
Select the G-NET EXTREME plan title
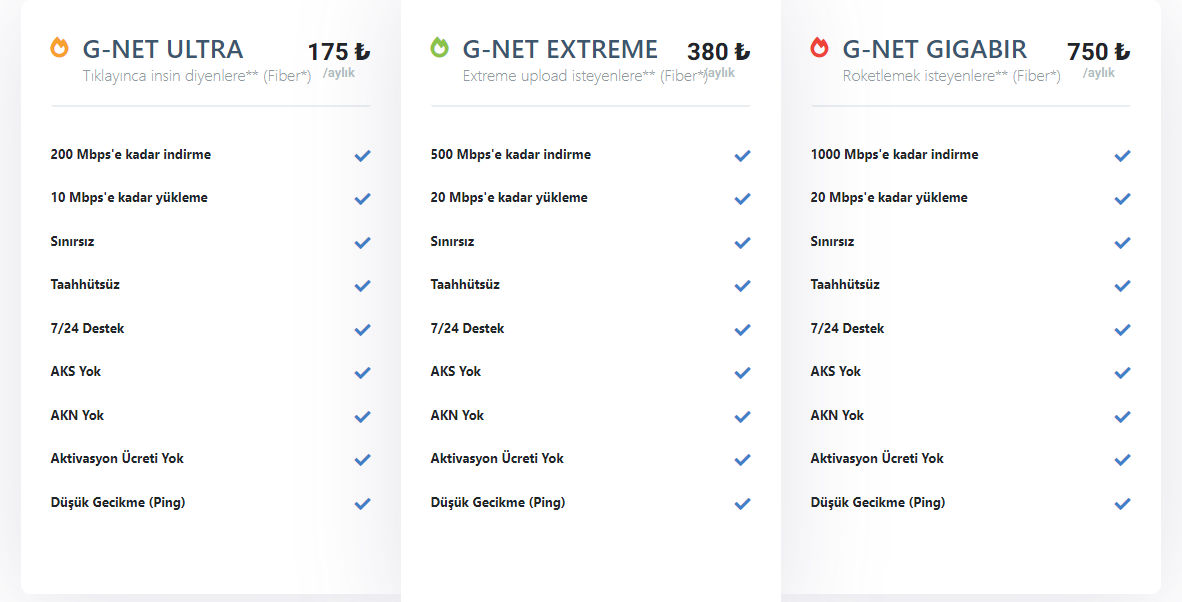[x=560, y=49]
